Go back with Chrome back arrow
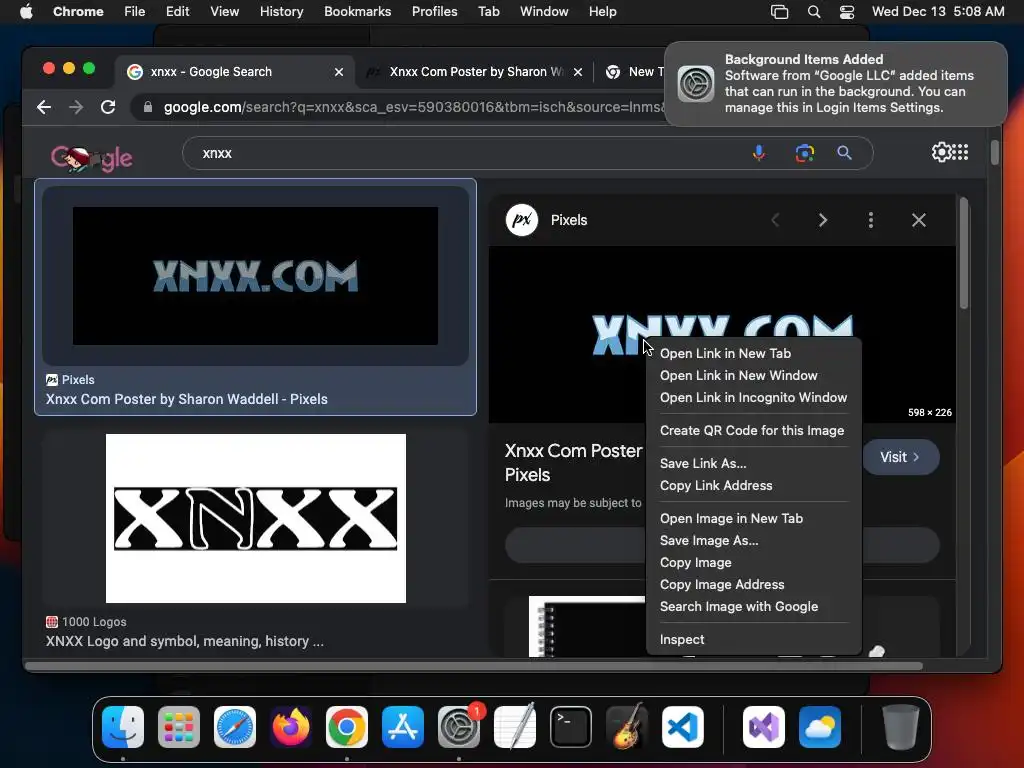1024x768 pixels. coord(44,107)
